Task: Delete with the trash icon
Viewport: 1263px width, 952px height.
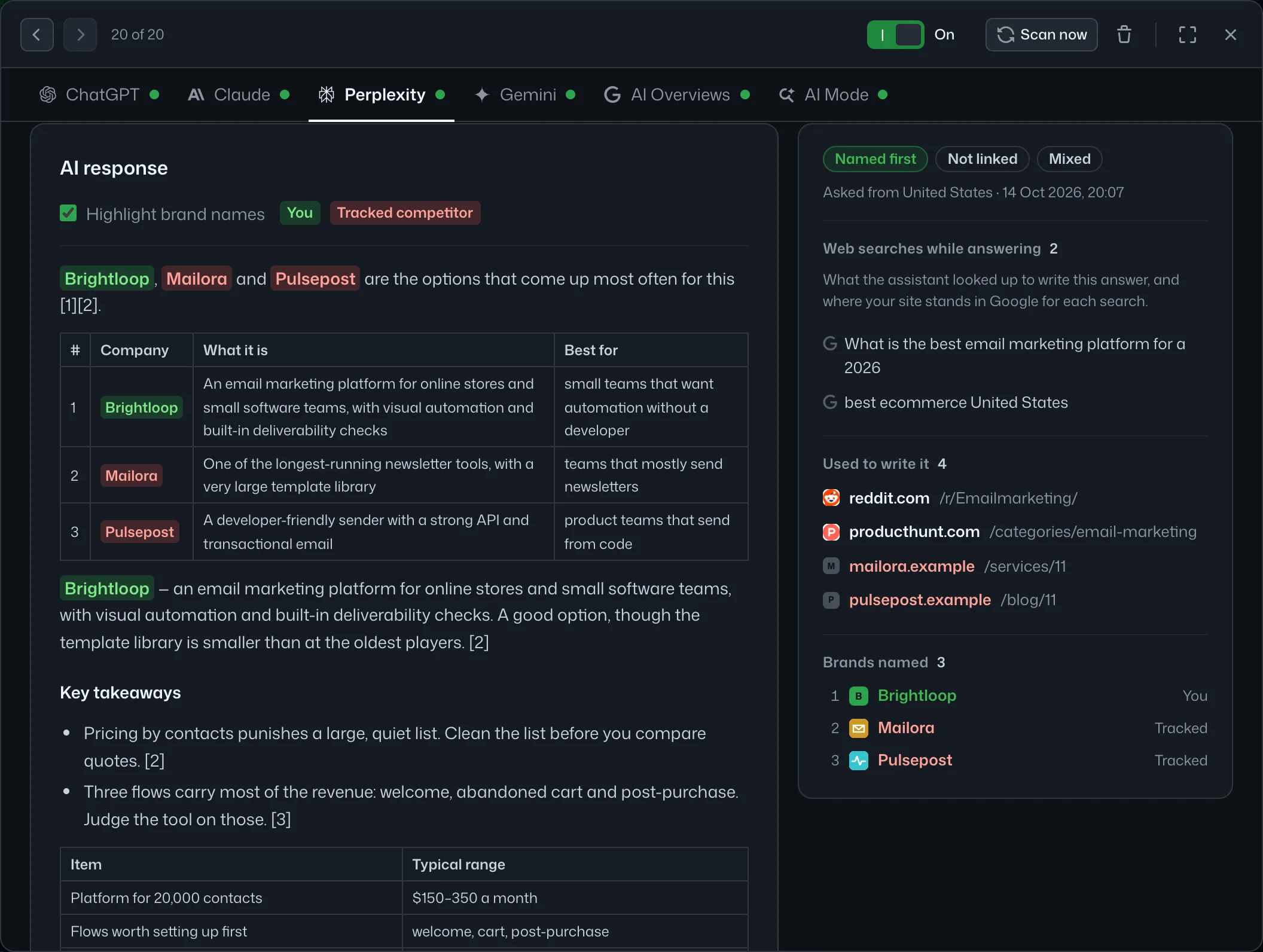Action: coord(1124,35)
